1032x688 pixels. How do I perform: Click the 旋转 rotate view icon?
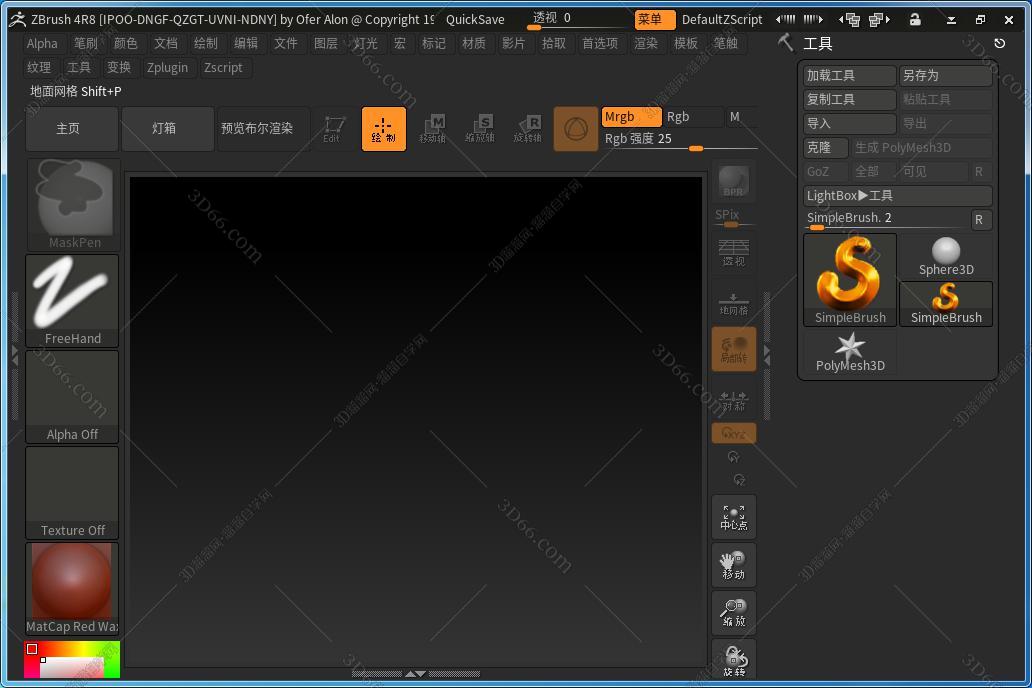coord(733,660)
